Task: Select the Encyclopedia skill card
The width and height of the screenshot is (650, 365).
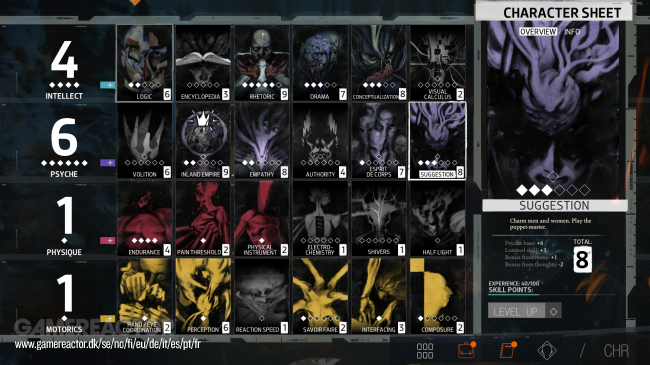Action: (203, 63)
